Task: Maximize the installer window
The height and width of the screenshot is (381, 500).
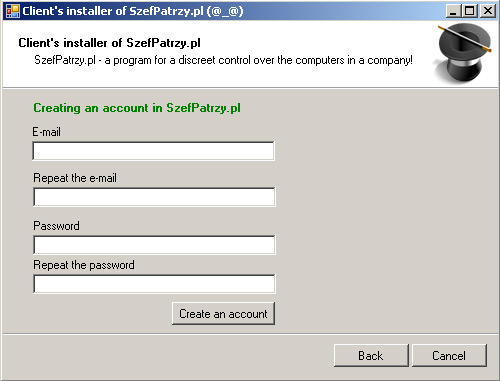Action: (470, 11)
